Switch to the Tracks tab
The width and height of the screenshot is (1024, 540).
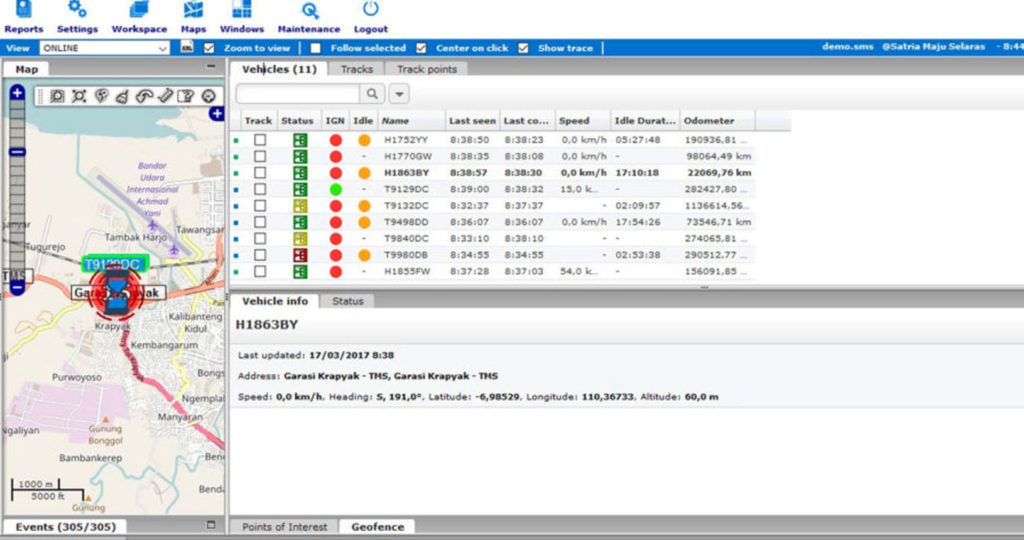(x=356, y=69)
